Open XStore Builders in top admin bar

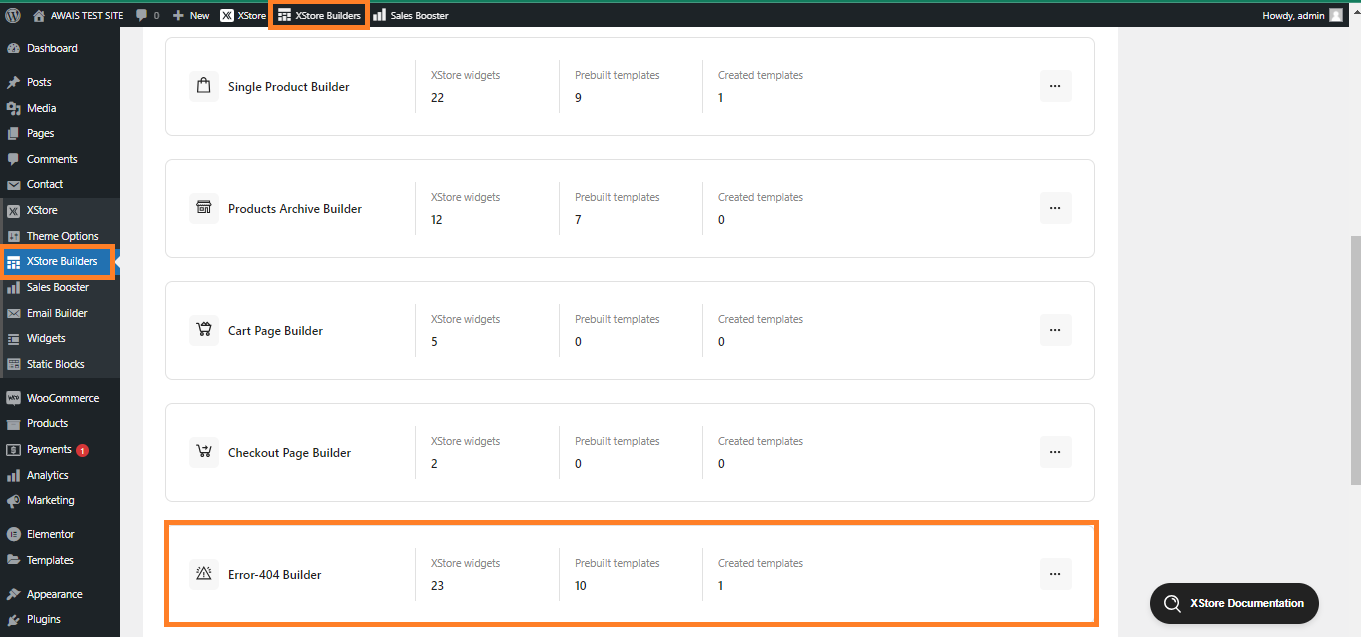pos(320,15)
